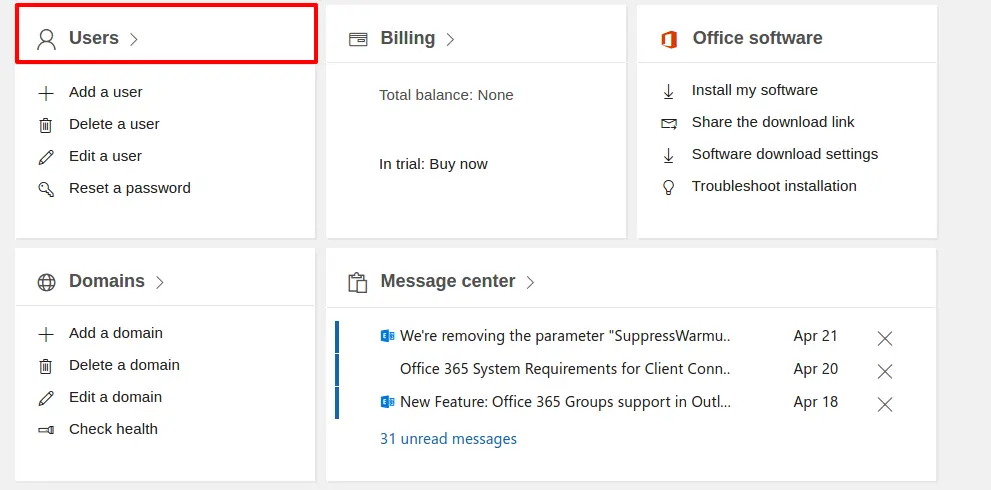This screenshot has height=490, width=991.
Task: Open the Domains heading chevron
Action: 159,282
